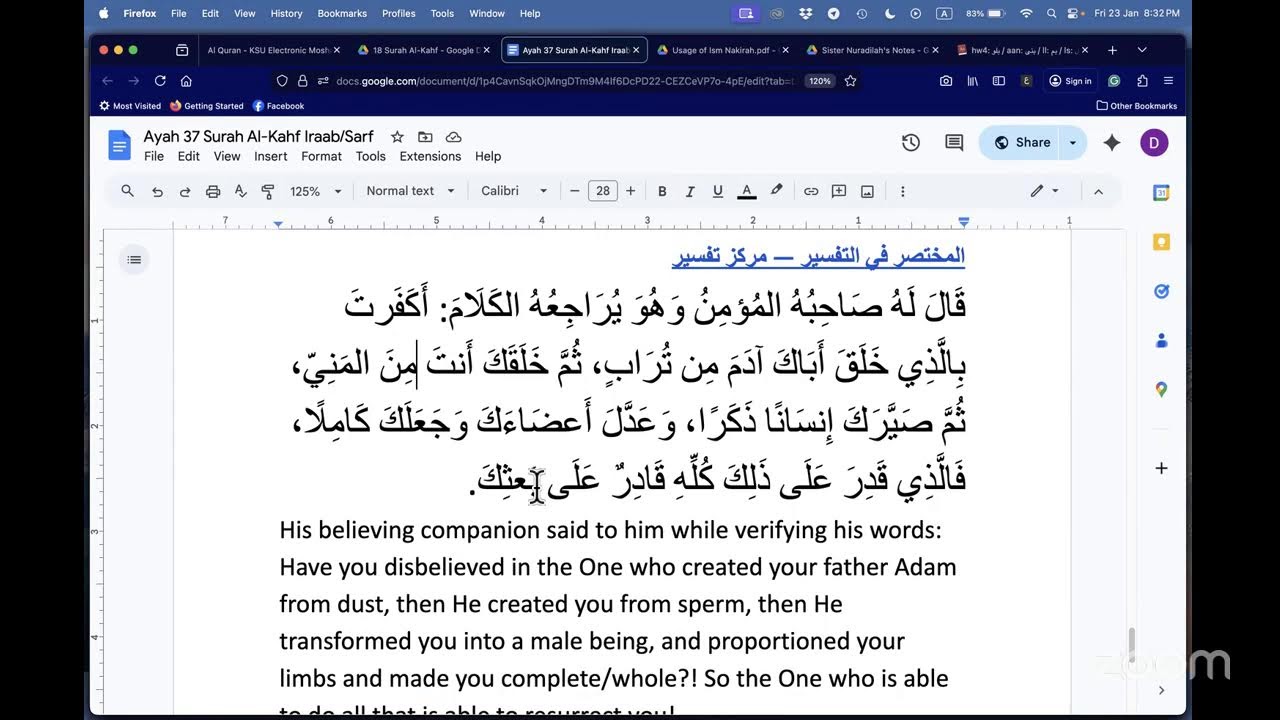The height and width of the screenshot is (720, 1280).
Task: Open Other Bookmarks folder
Action: pyautogui.click(x=1137, y=106)
